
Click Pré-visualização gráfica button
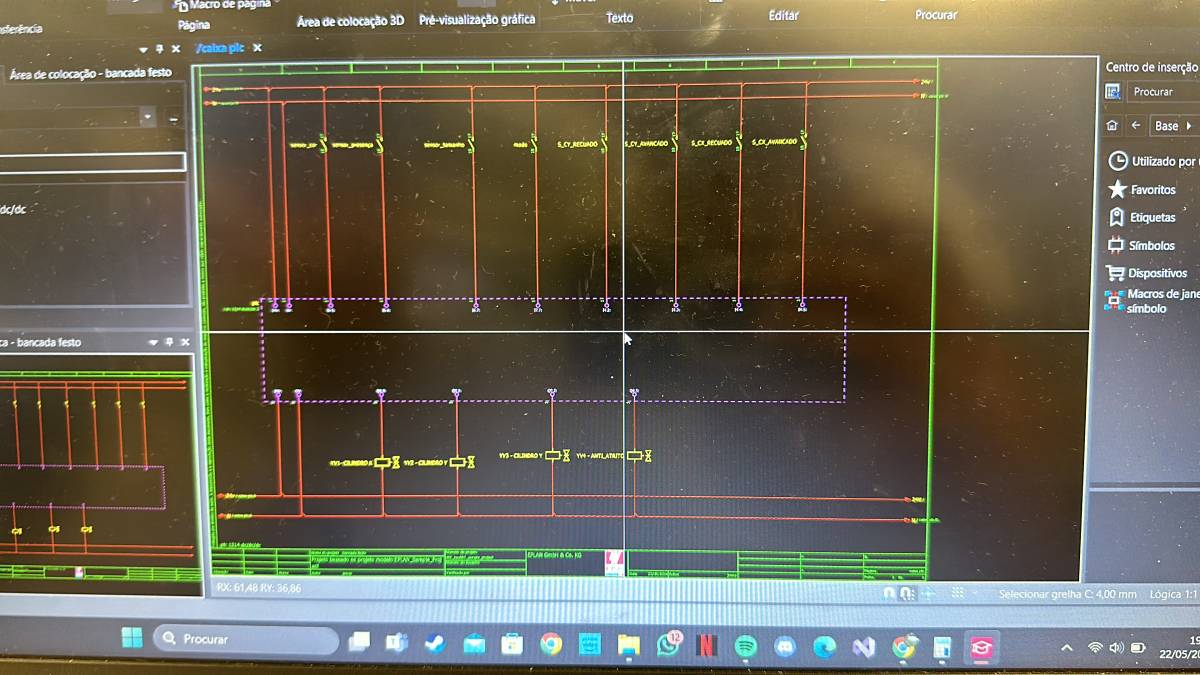(x=477, y=19)
